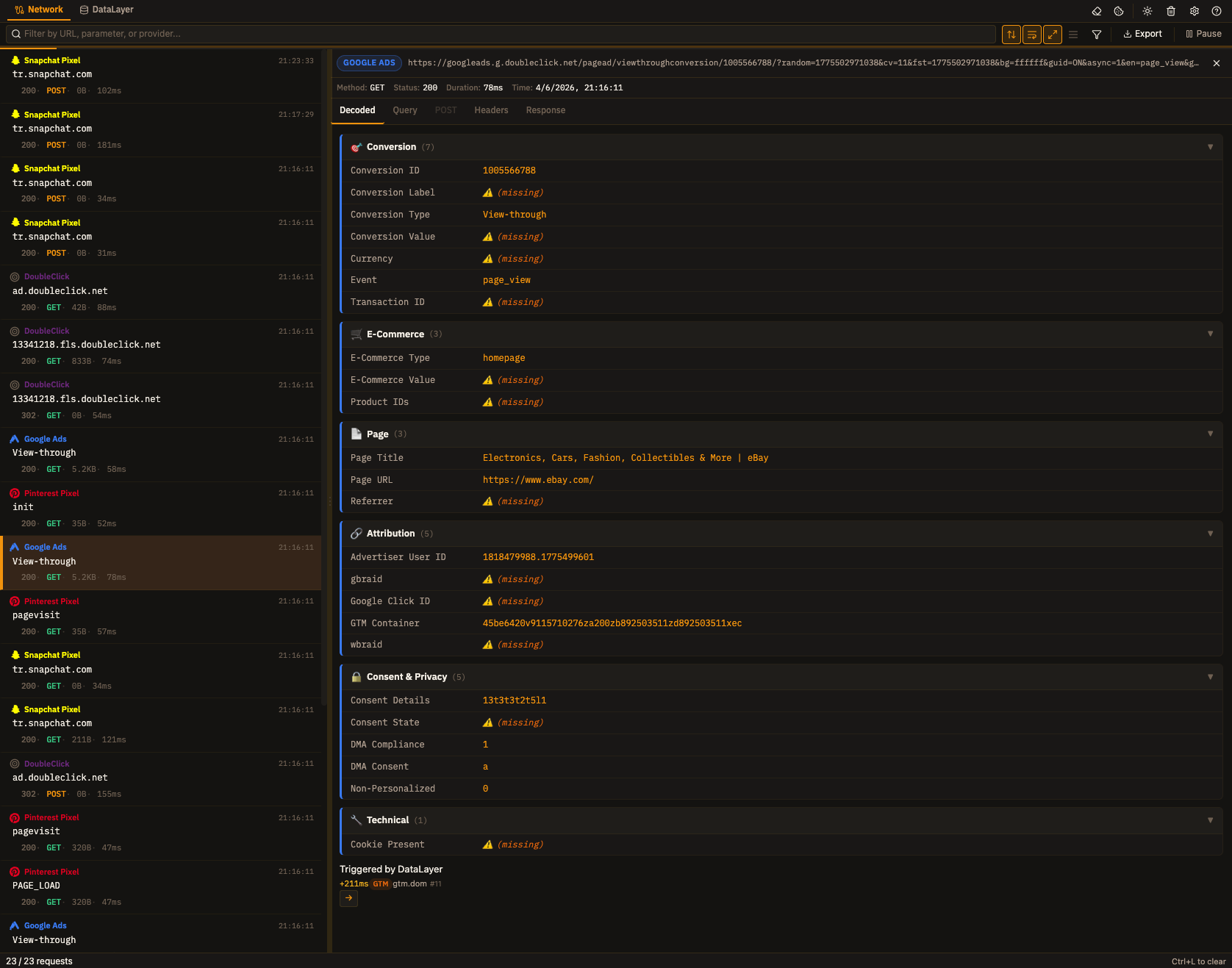Select Google Ads View-through 58ms request
Image resolution: width=1232 pixels, height=968 pixels.
[x=161, y=454]
